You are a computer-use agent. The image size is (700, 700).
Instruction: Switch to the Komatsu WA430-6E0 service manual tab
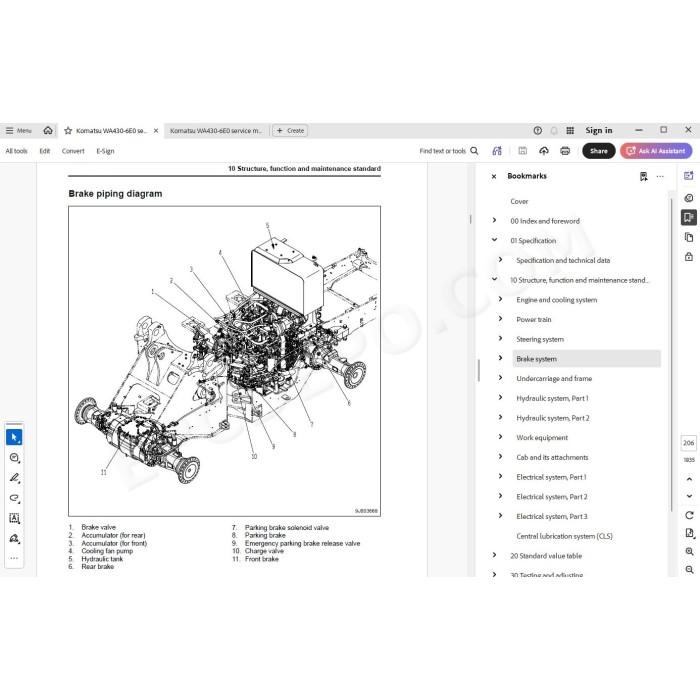(216, 131)
